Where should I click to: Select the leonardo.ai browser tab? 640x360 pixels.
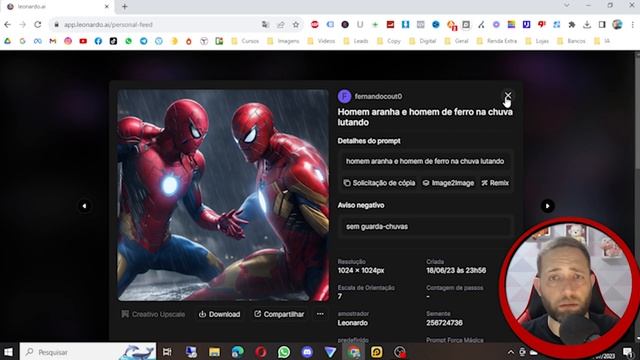pyautogui.click(x=58, y=7)
